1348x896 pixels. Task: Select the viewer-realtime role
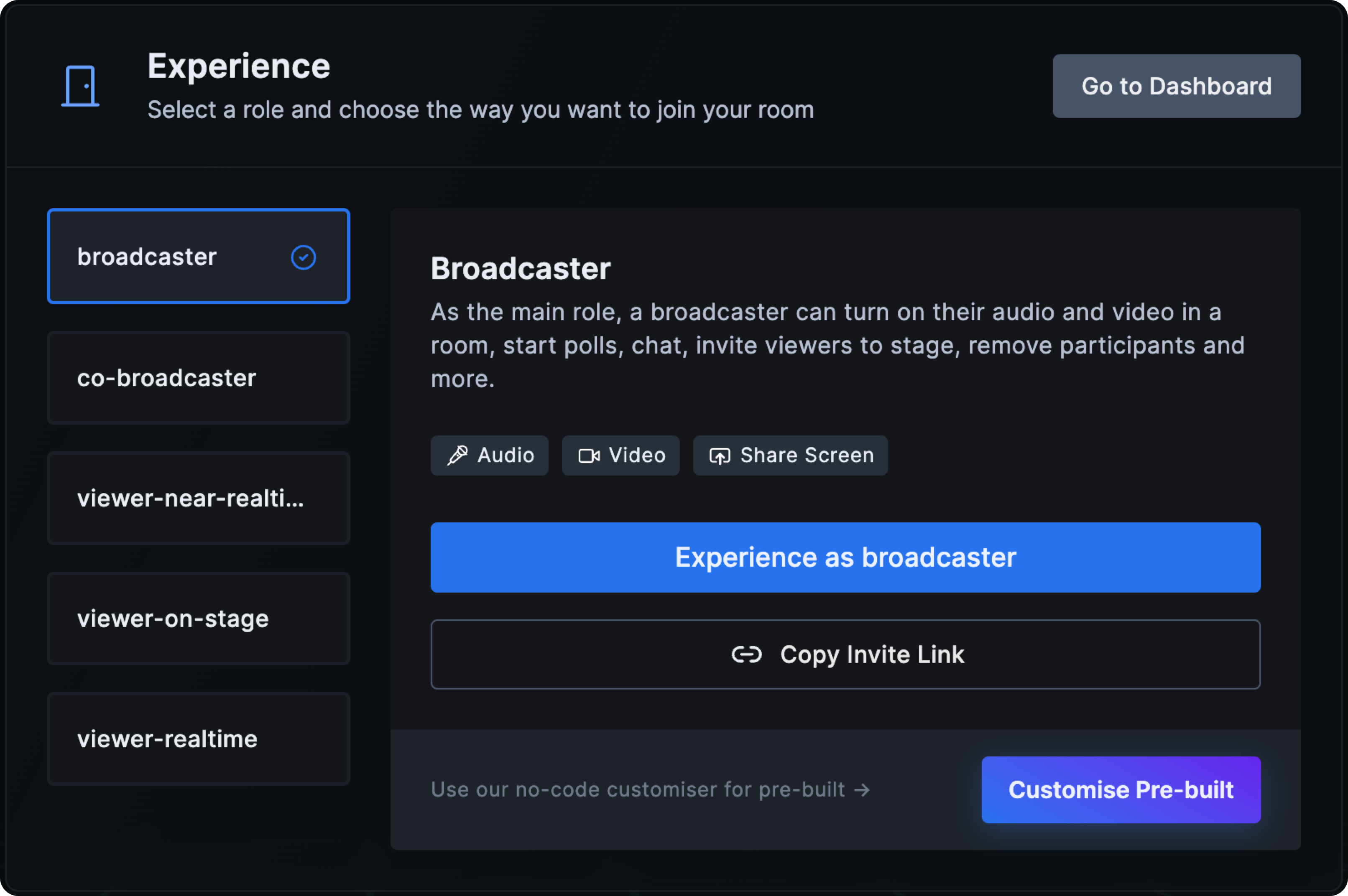198,739
